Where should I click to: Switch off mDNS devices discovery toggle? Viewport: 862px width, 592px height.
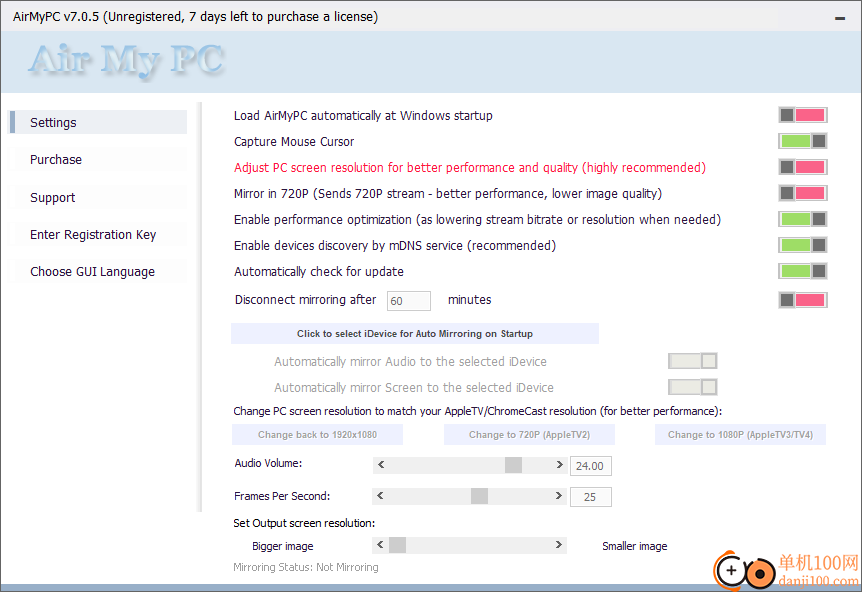(x=803, y=245)
